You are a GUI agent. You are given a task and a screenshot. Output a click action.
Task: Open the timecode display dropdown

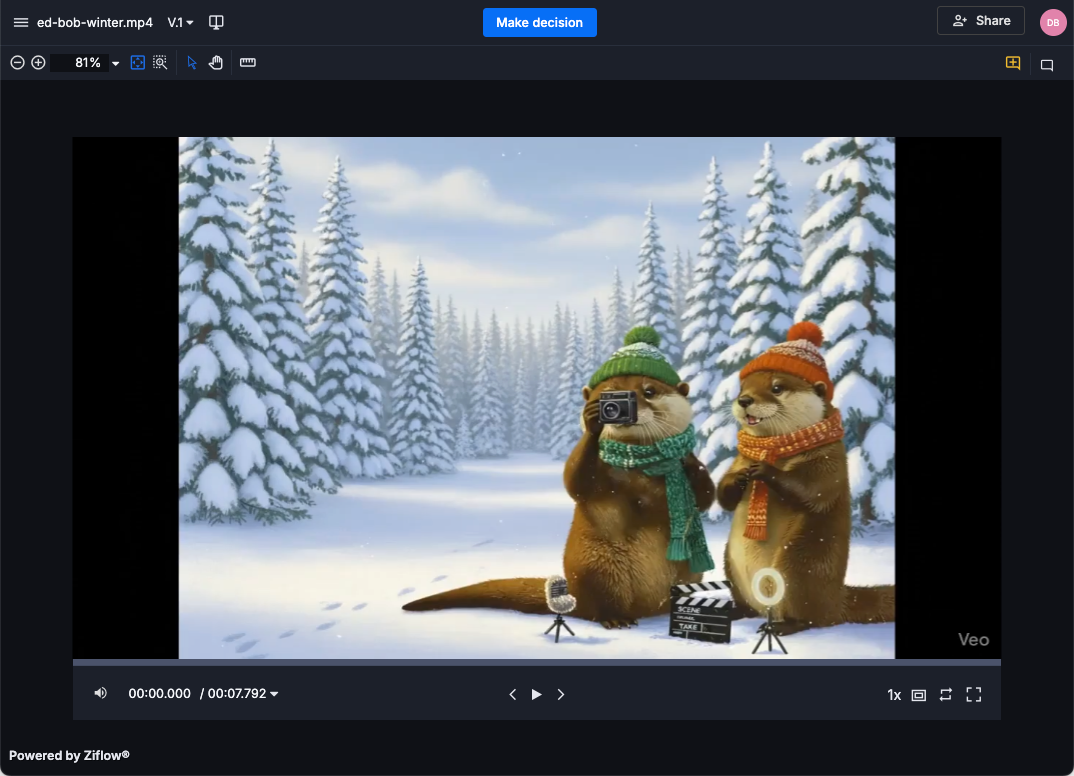pos(274,693)
